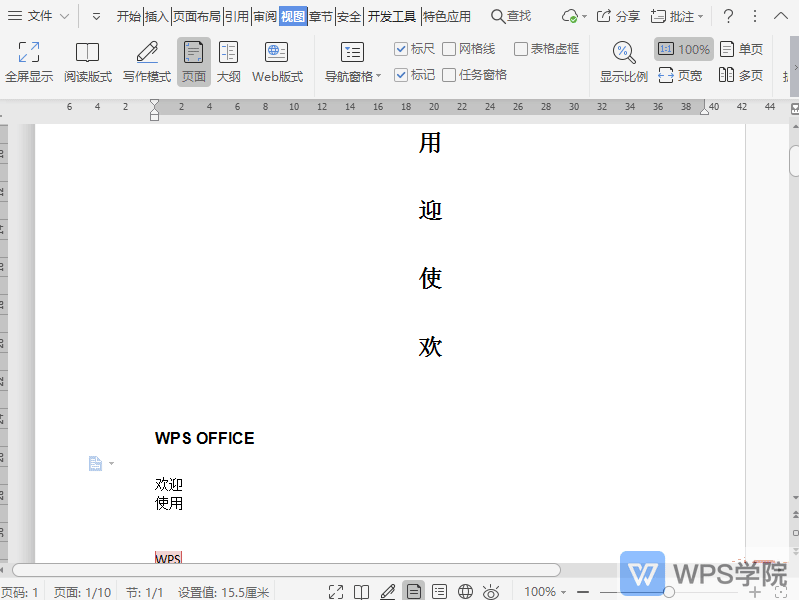The width and height of the screenshot is (799, 600).
Task: Select the 页面 page view button
Action: (x=194, y=62)
